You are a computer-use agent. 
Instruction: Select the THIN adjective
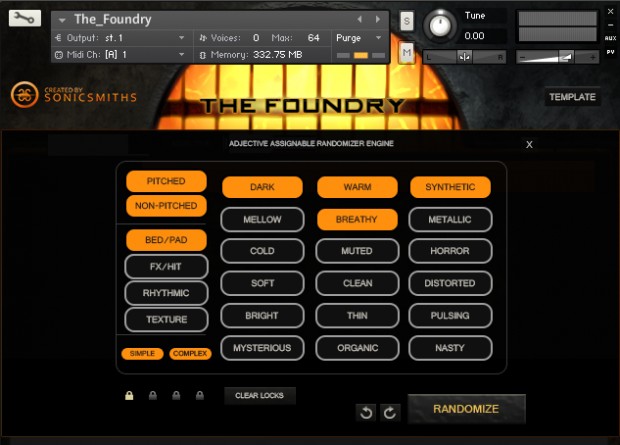(x=357, y=316)
